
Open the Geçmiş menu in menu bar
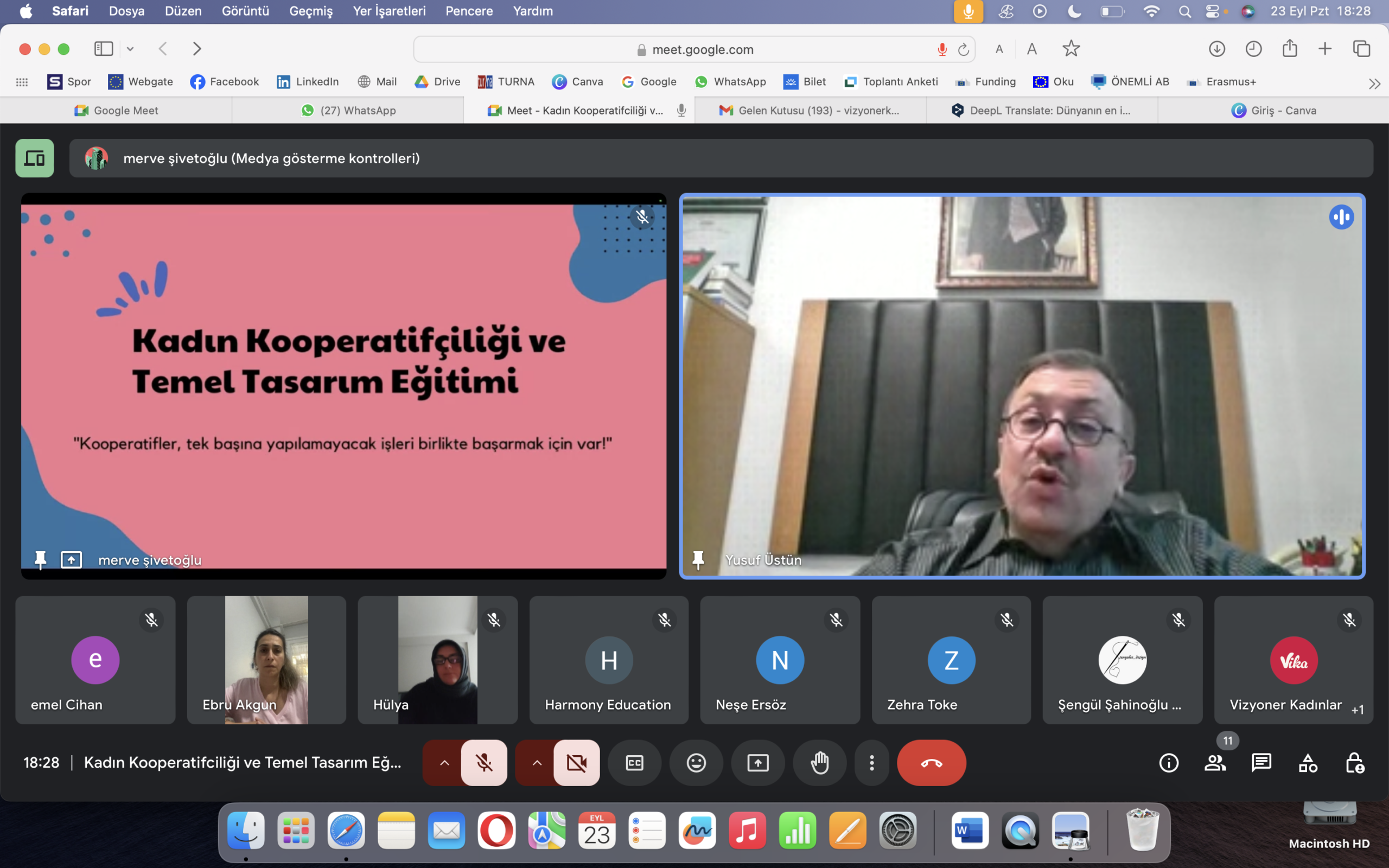(310, 11)
